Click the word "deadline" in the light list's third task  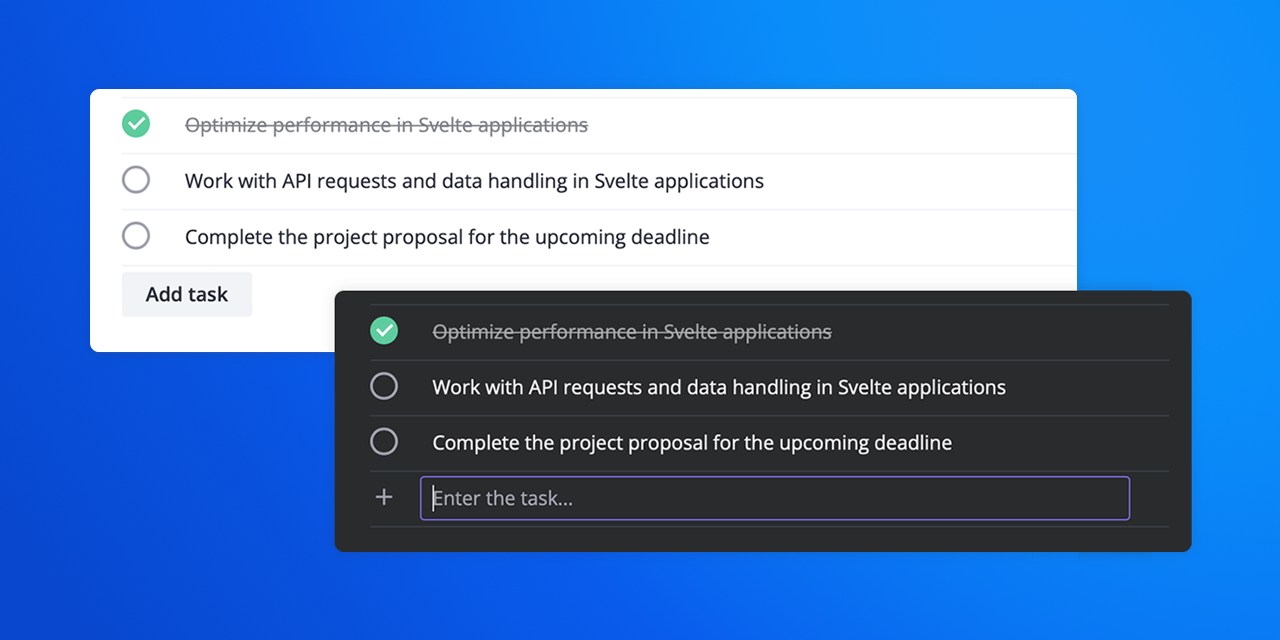coord(670,237)
